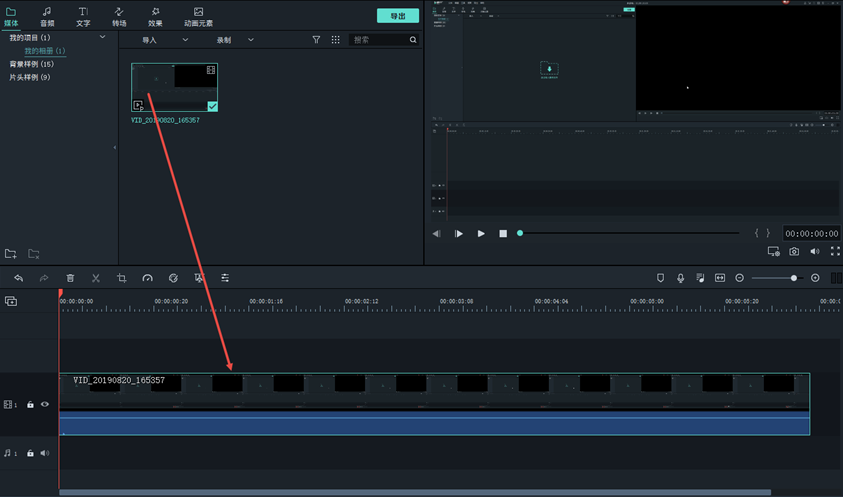The height and width of the screenshot is (497, 843).
Task: Click the play frame-by-frame button
Action: pyautogui.click(x=459, y=233)
